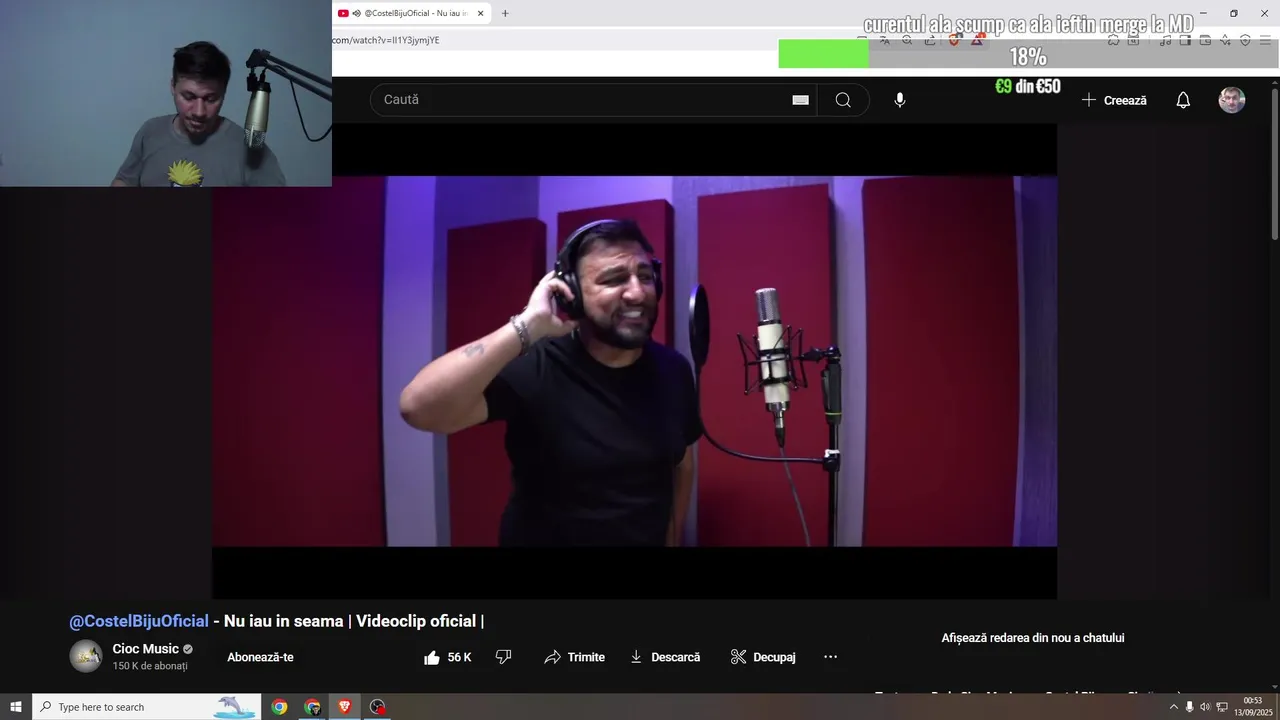Open the on-screen keyboard icon in search box
This screenshot has width=1280, height=720.
point(800,100)
